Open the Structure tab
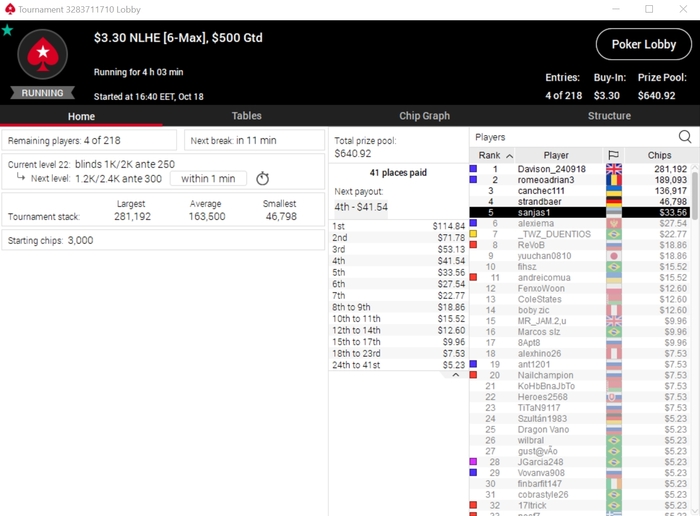 [x=609, y=116]
